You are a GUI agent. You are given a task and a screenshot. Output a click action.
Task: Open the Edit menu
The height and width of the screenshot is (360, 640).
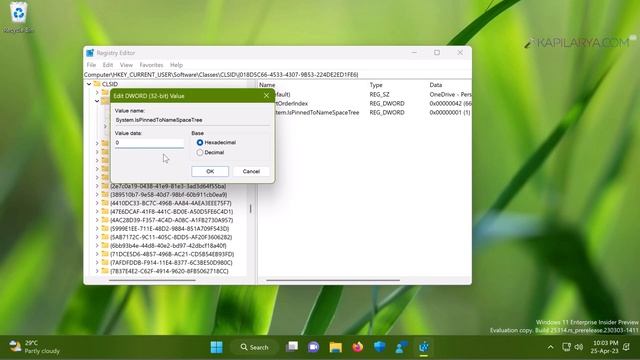tap(108, 65)
